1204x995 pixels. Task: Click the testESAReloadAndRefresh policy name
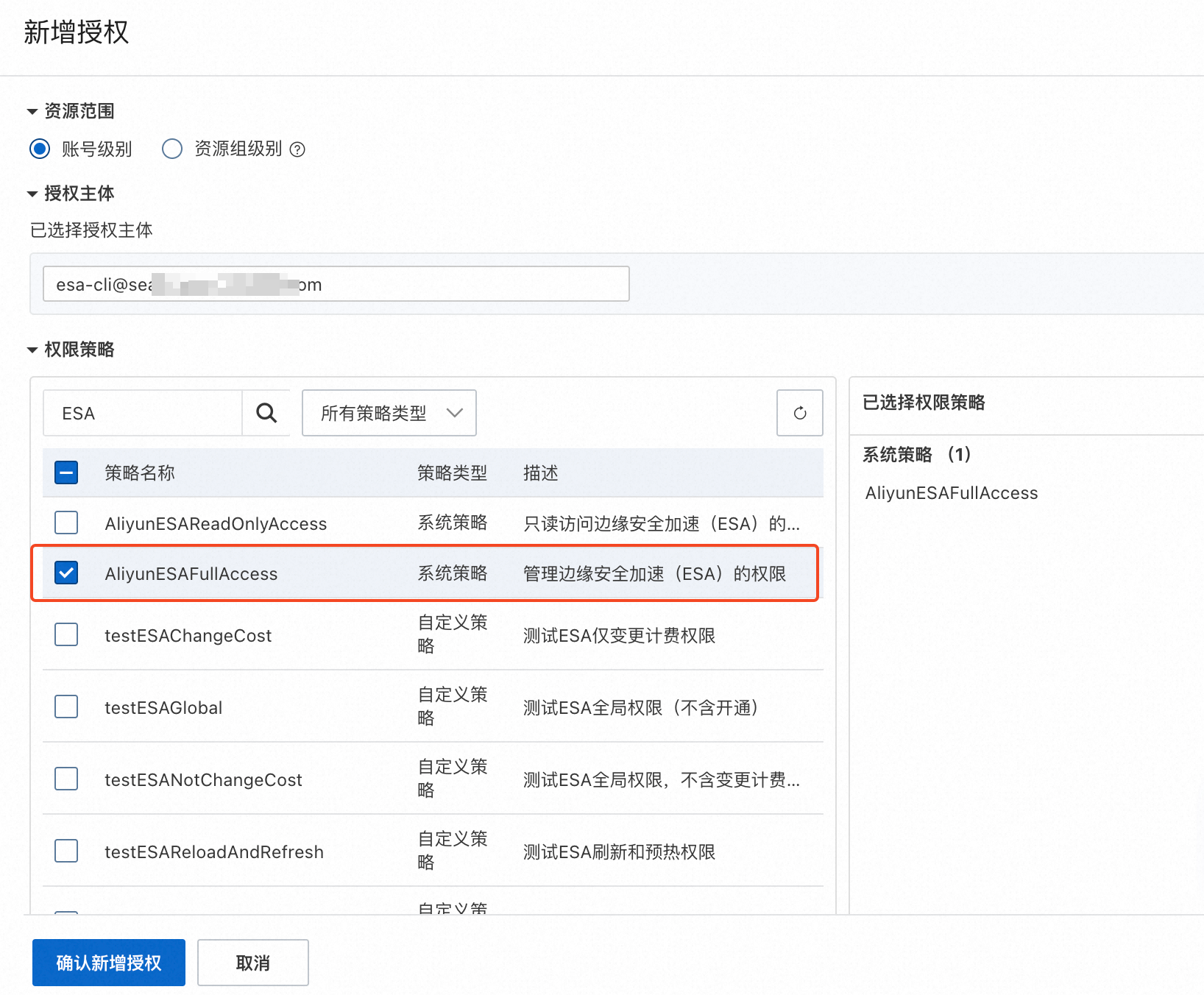[214, 851]
